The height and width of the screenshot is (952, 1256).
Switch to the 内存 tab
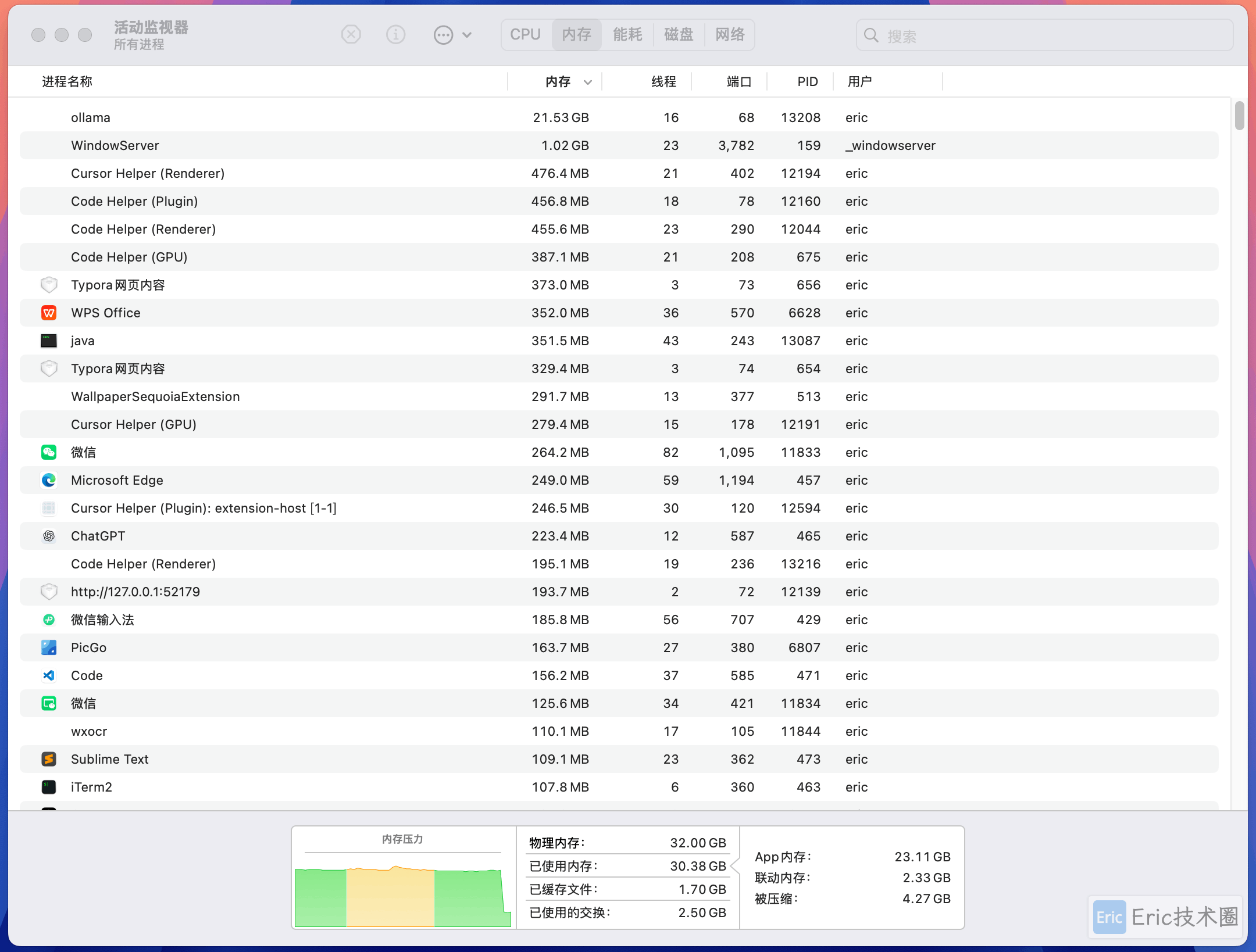click(x=576, y=35)
